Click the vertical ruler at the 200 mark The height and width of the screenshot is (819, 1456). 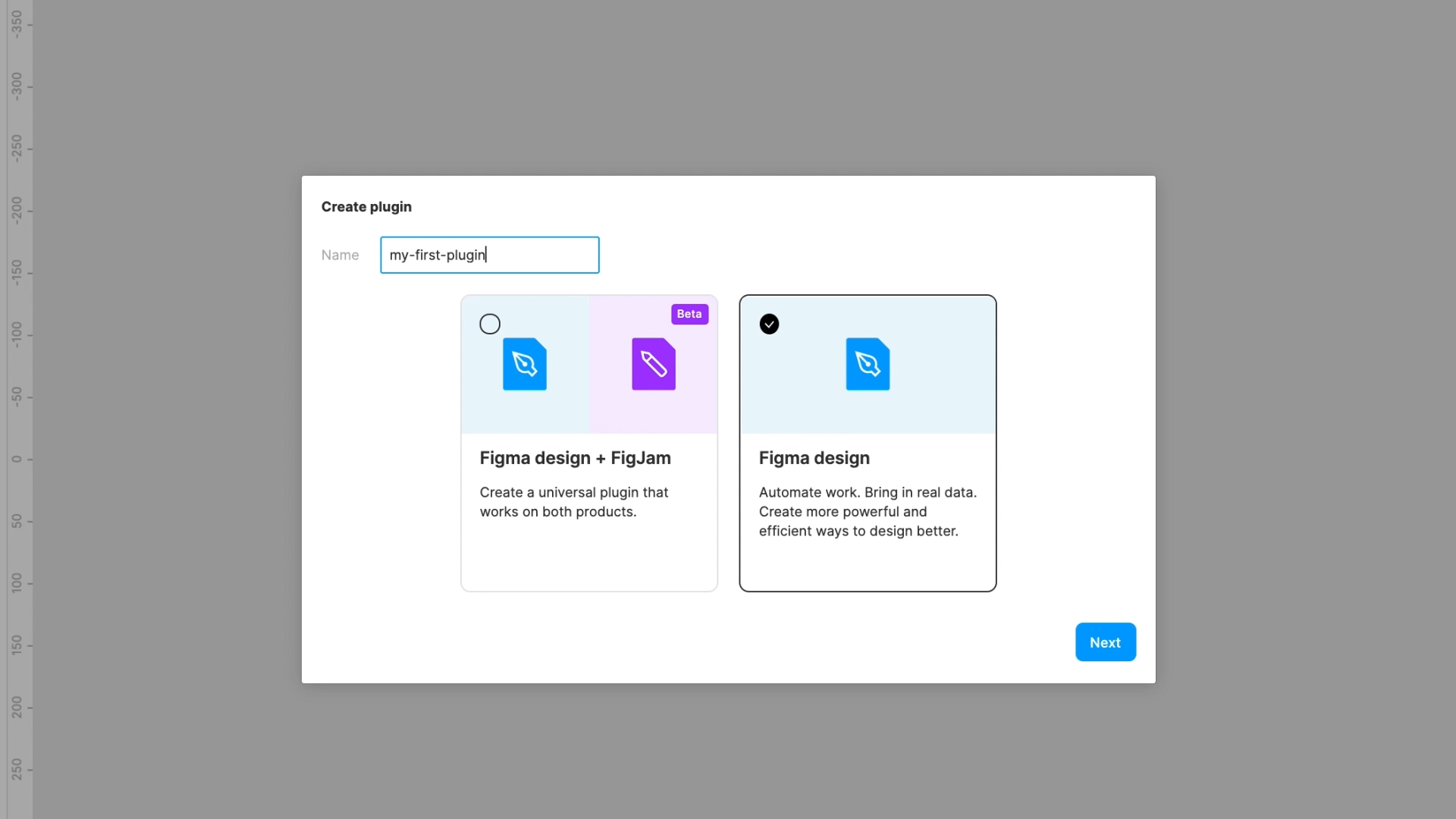[x=17, y=707]
